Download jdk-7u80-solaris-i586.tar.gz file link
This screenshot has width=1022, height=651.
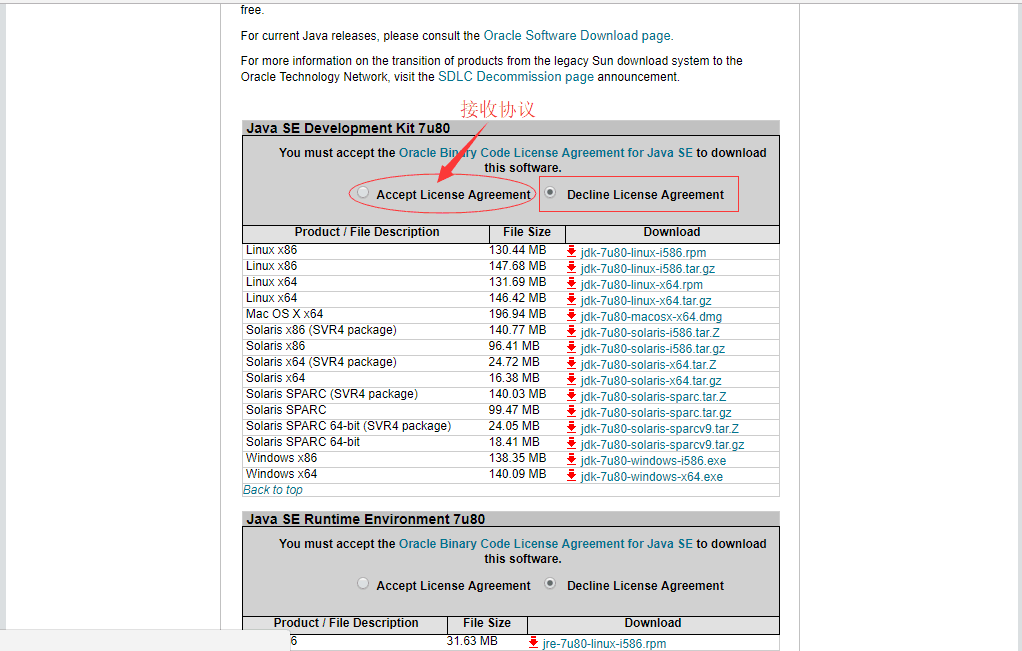click(653, 348)
